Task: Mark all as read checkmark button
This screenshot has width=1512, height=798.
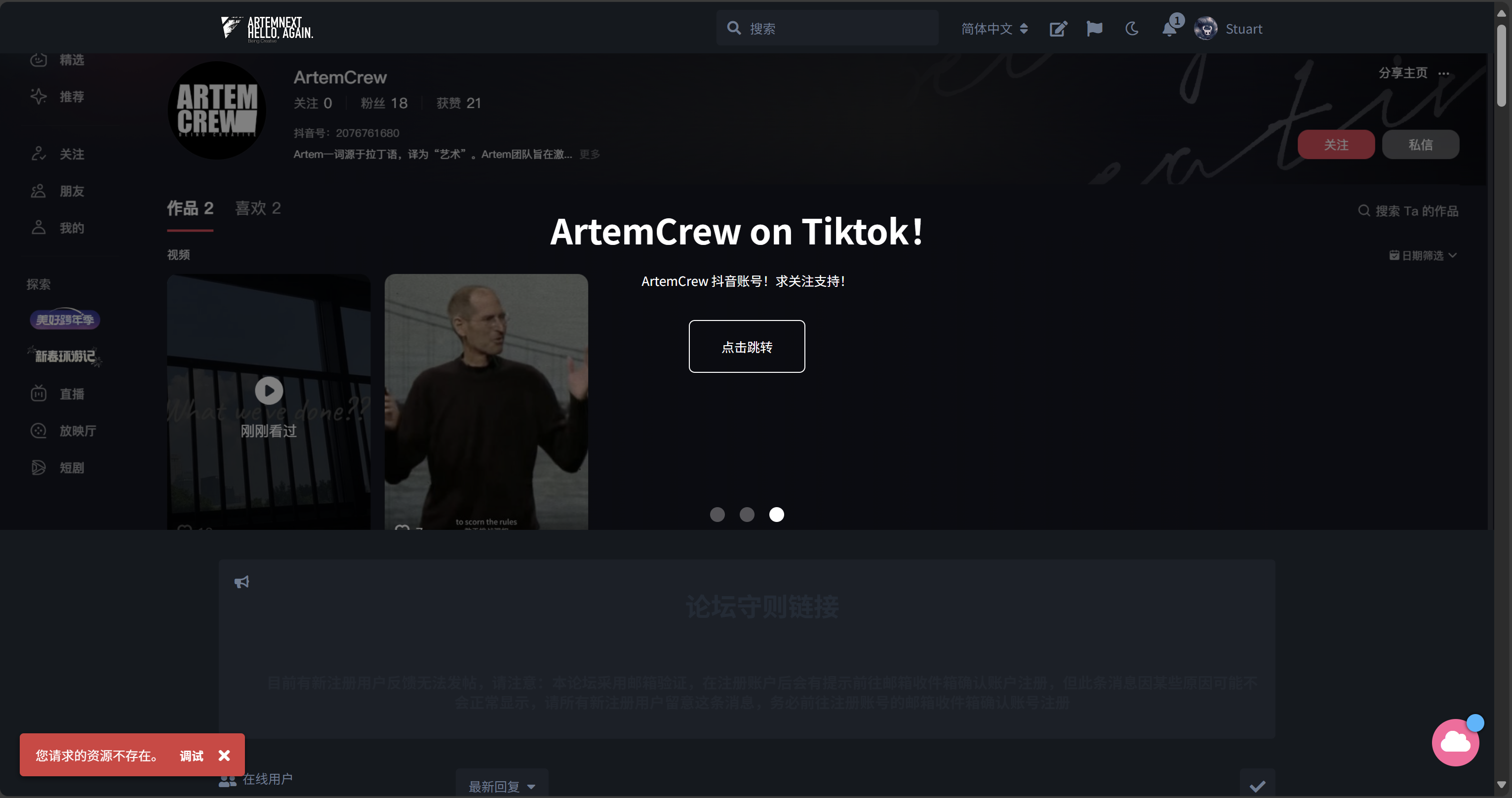Action: pos(1257,786)
